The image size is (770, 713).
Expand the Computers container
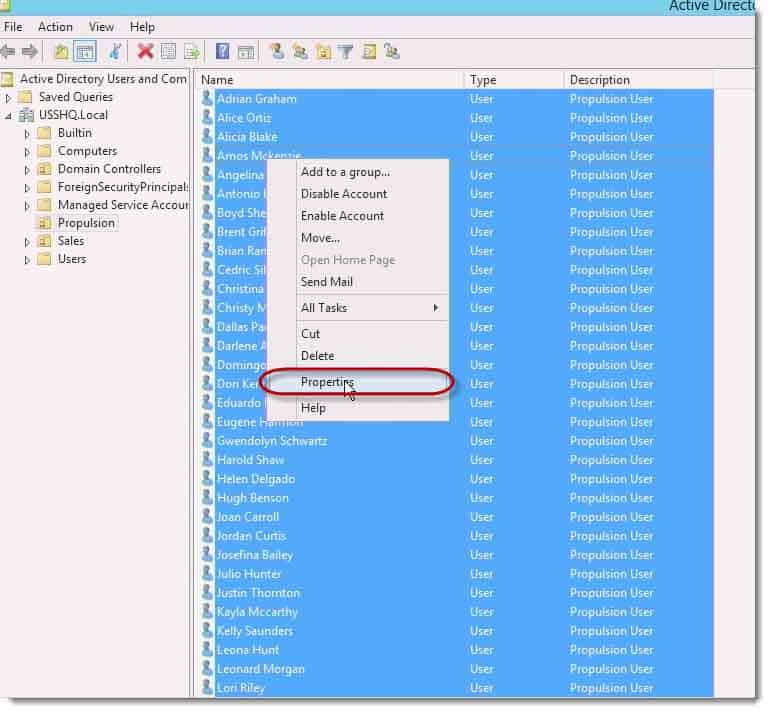(x=27, y=152)
